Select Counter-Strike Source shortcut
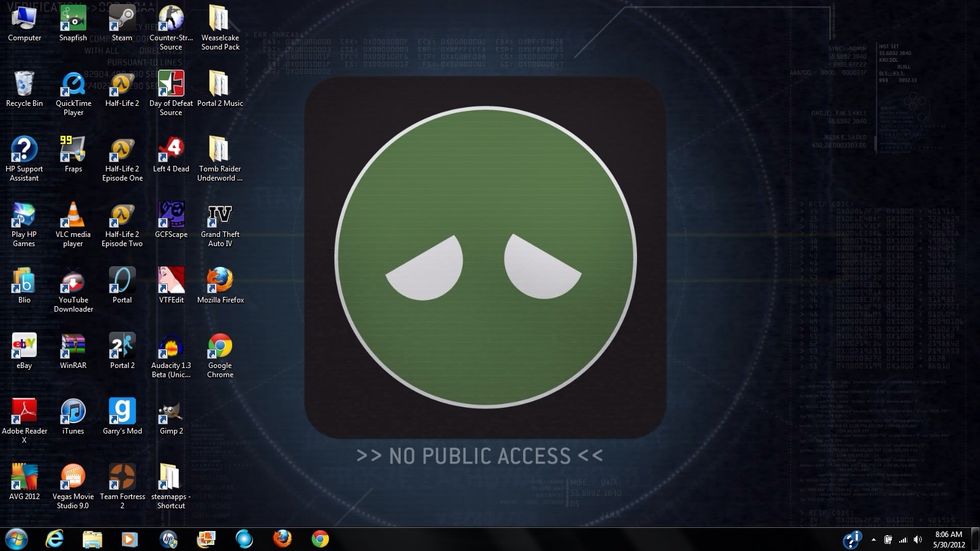This screenshot has width=980, height=551. 171,27
